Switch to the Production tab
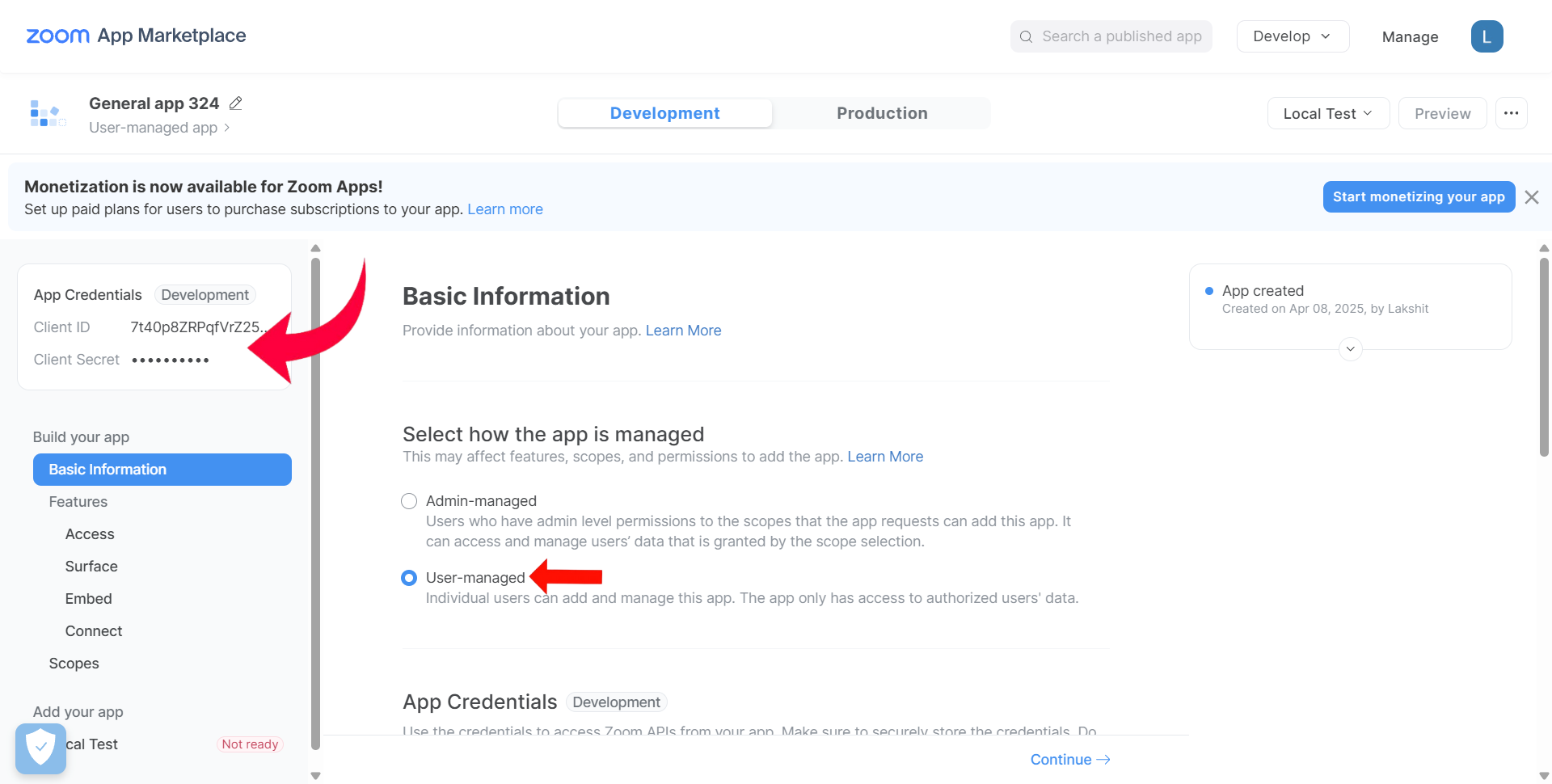The image size is (1552, 784). (882, 113)
